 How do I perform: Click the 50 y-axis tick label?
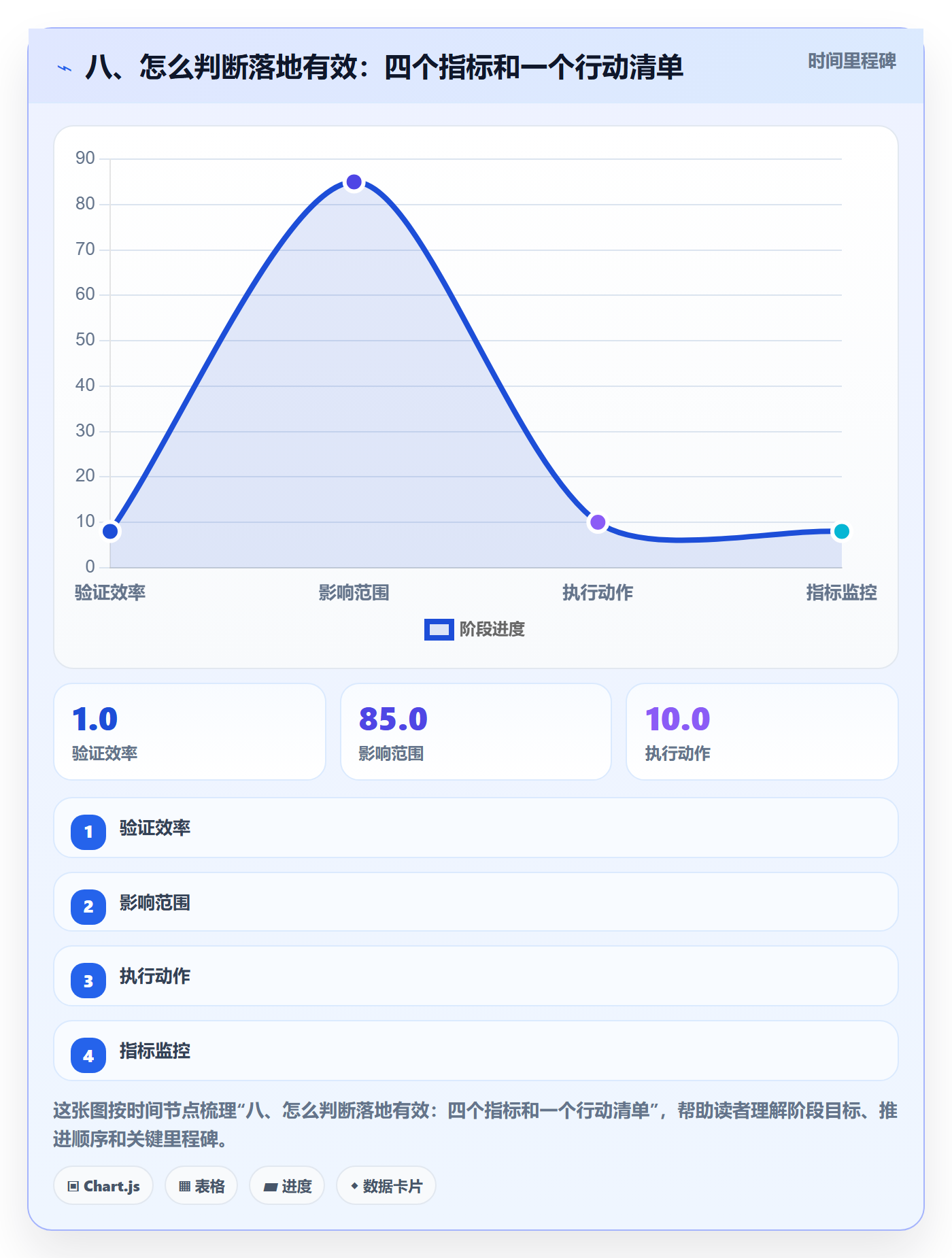pyautogui.click(x=85, y=340)
